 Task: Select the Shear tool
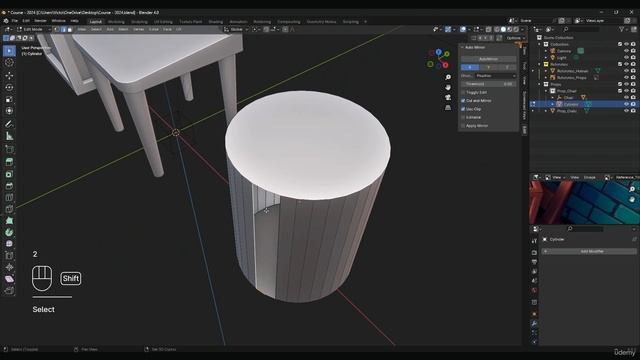(9, 279)
